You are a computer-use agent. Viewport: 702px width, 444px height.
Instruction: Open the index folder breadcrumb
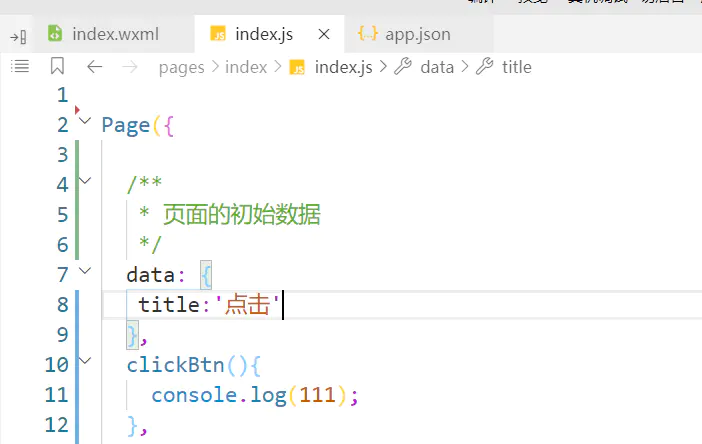tap(246, 67)
